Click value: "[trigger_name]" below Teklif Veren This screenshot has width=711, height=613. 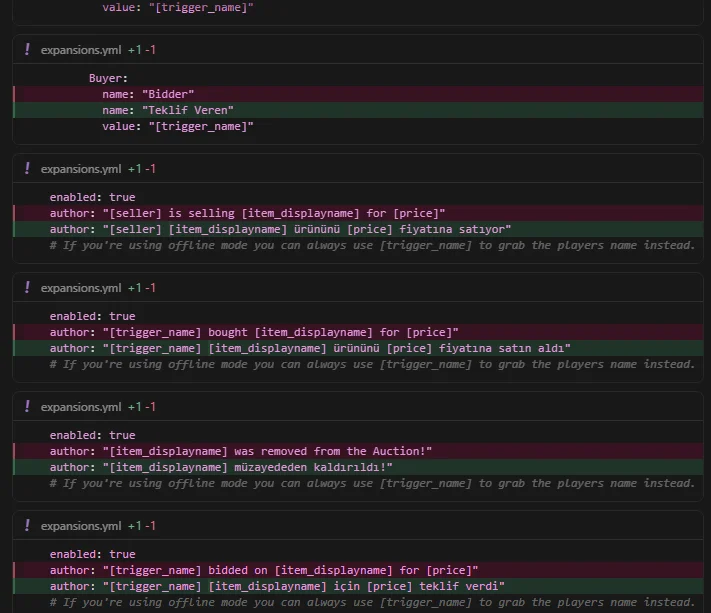[178, 126]
